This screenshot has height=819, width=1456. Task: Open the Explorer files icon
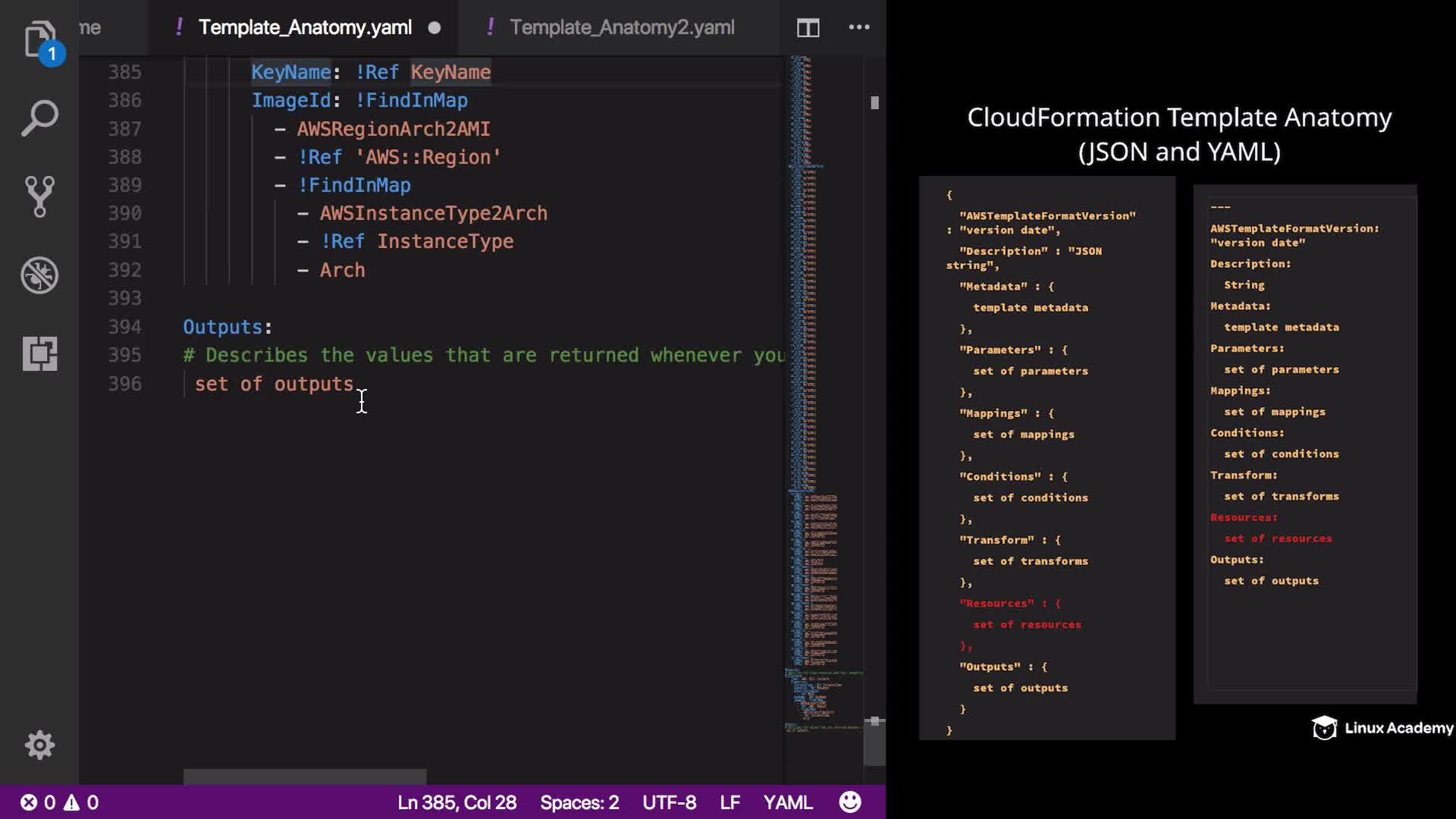coord(39,39)
